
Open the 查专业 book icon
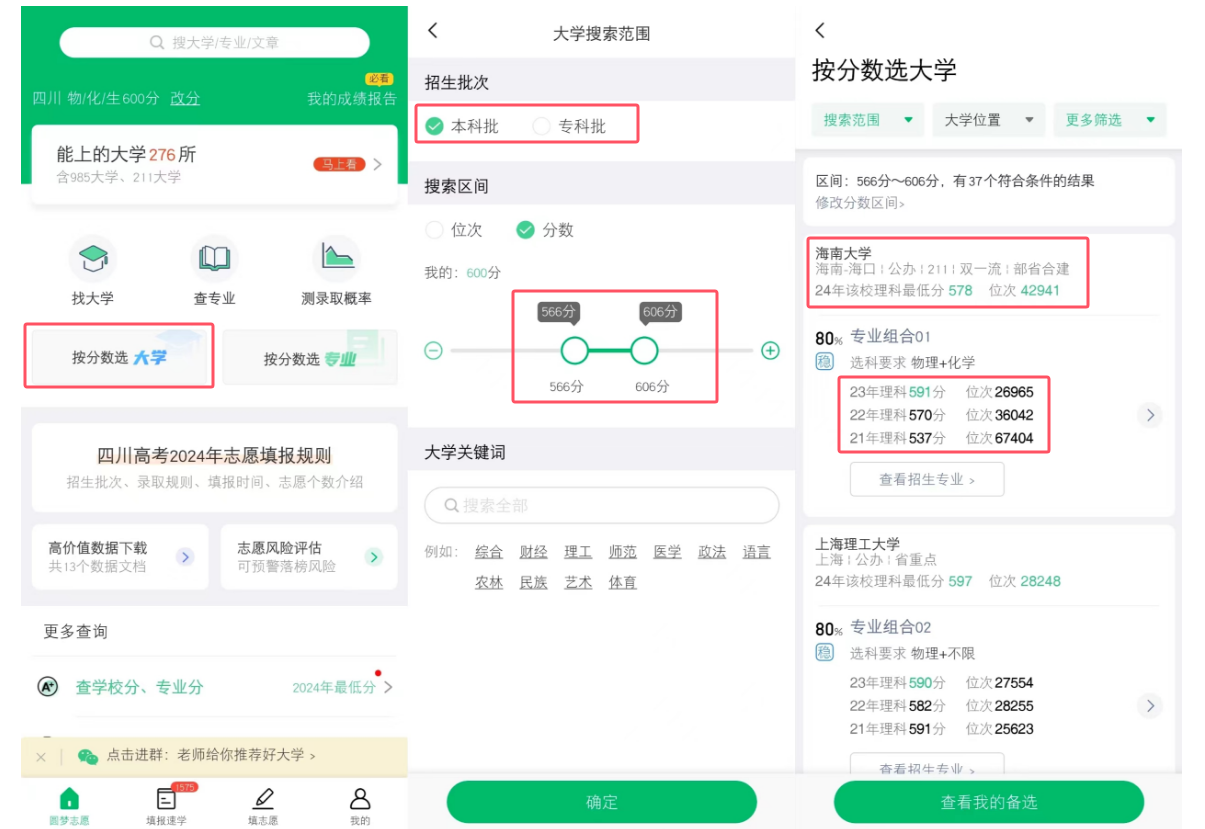(214, 258)
